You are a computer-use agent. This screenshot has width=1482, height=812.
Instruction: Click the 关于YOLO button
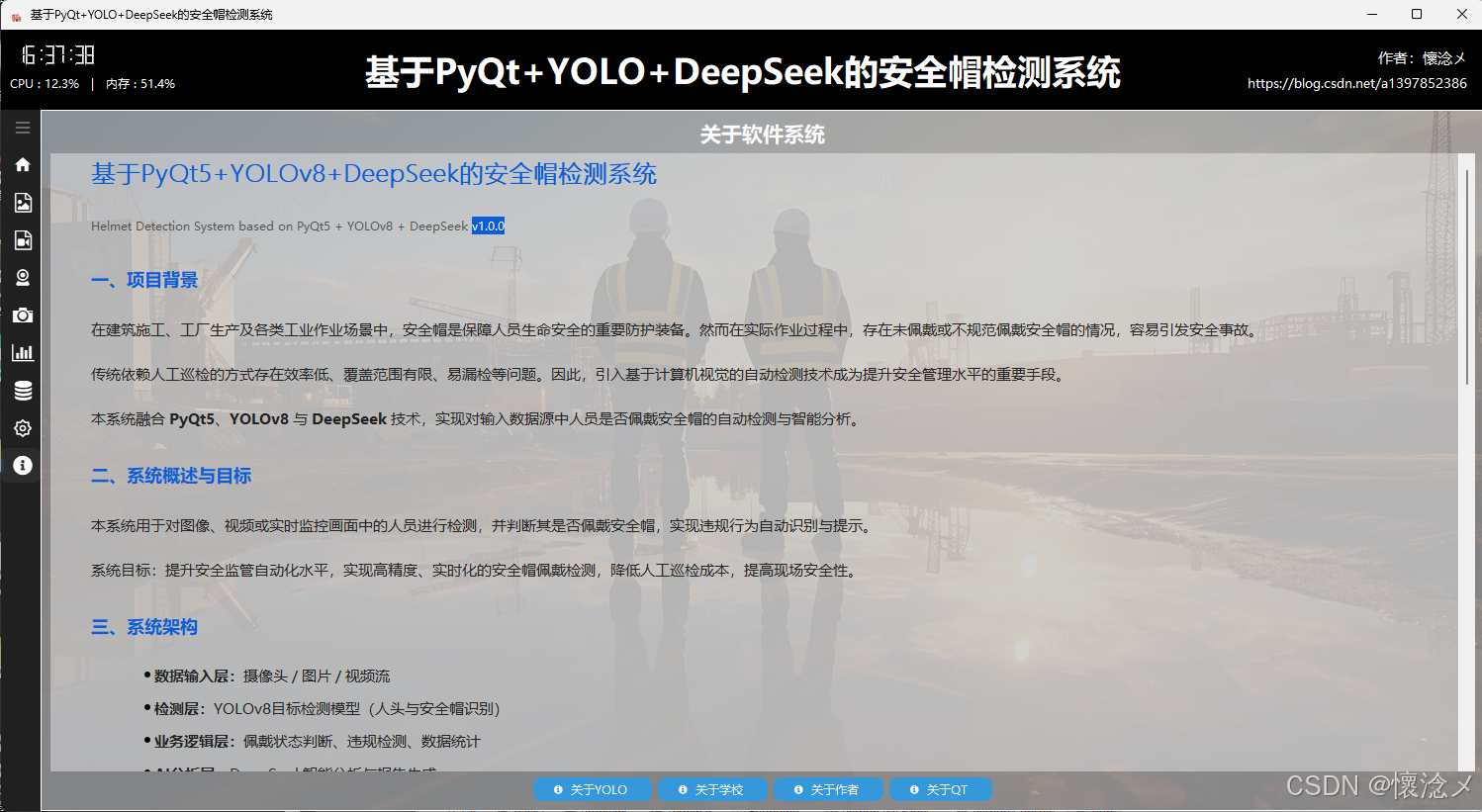click(x=593, y=789)
